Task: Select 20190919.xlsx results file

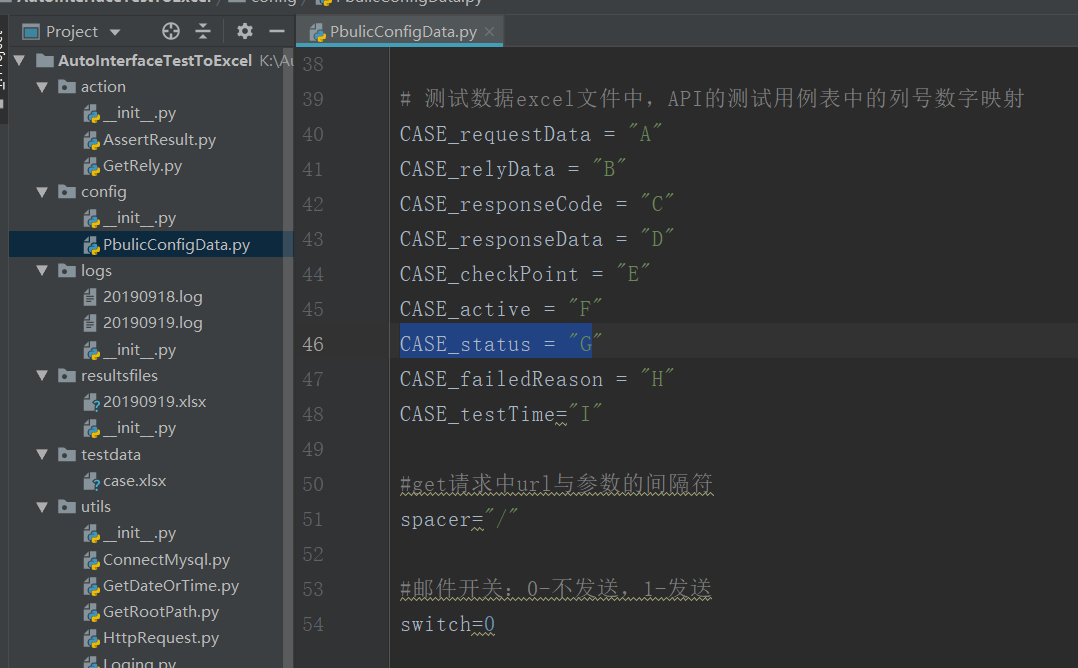Action: pos(154,402)
